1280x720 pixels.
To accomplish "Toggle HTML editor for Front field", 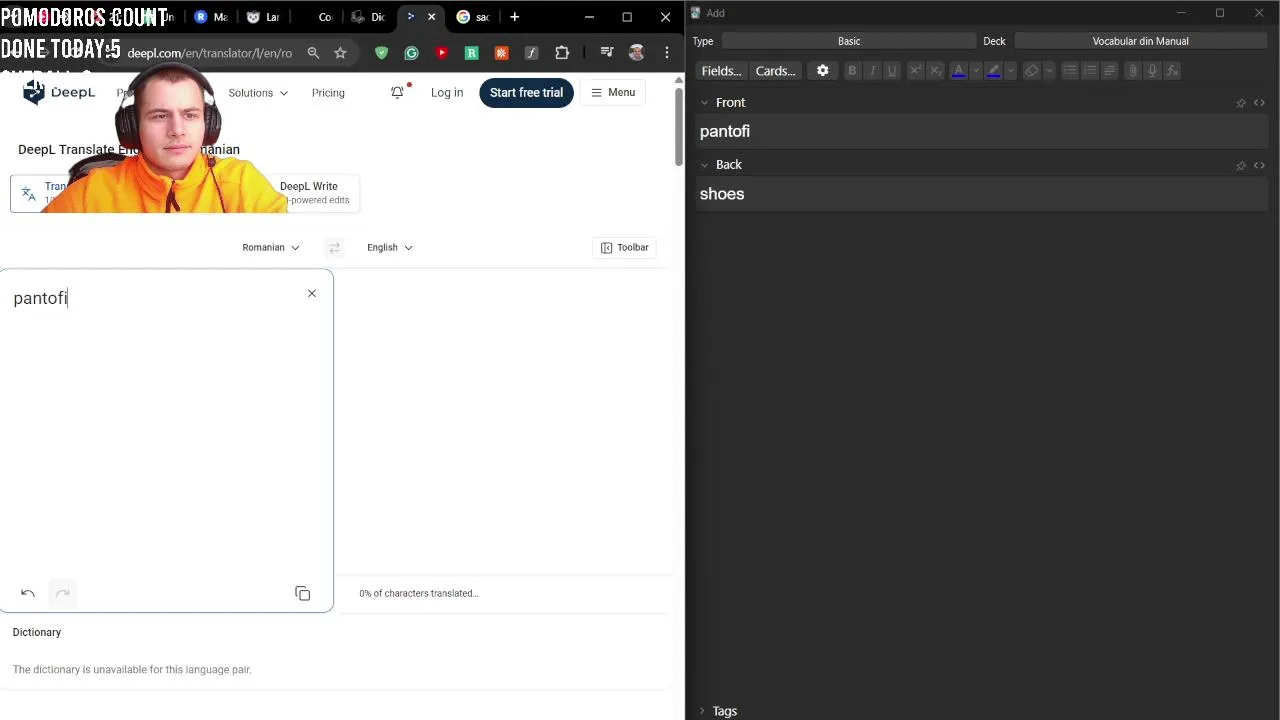I will click(x=1259, y=103).
